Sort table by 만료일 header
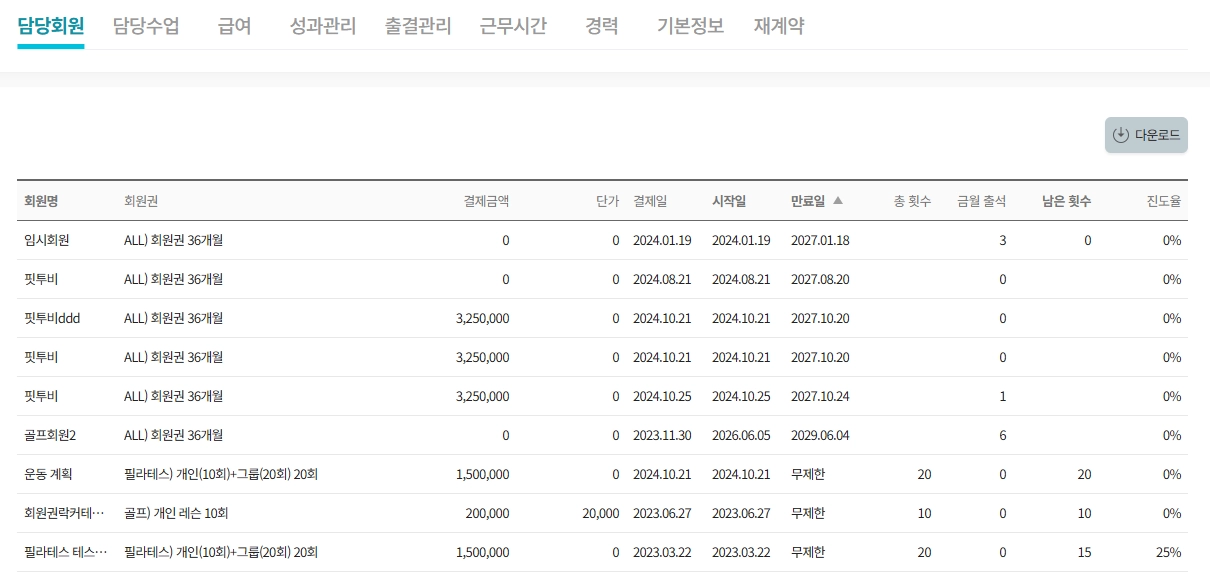Viewport: 1210px width, 585px height. pos(808,201)
